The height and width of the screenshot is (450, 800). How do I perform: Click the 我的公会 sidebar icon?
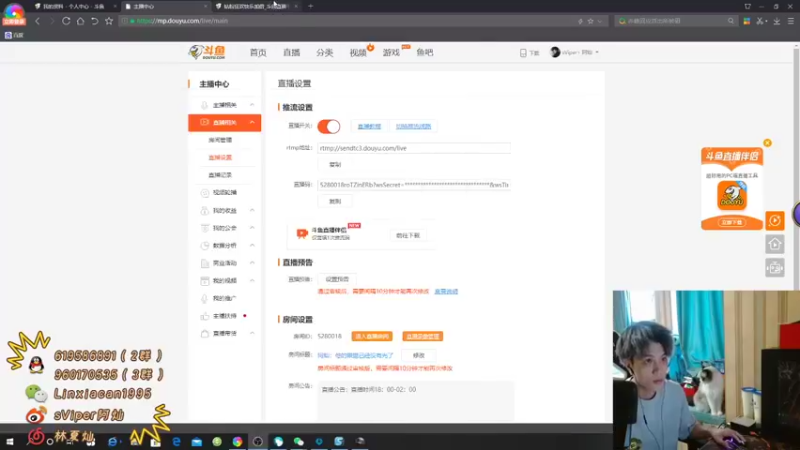click(204, 228)
